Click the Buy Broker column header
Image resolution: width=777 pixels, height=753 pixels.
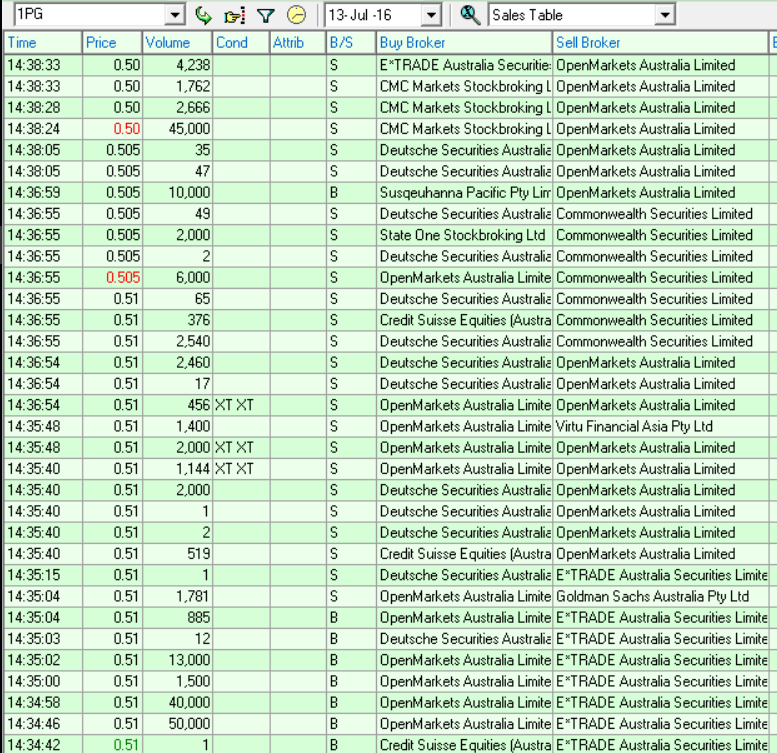(x=464, y=43)
